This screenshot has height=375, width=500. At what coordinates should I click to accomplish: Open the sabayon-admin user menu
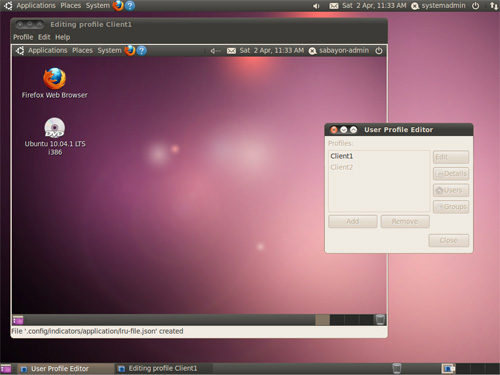coord(339,50)
